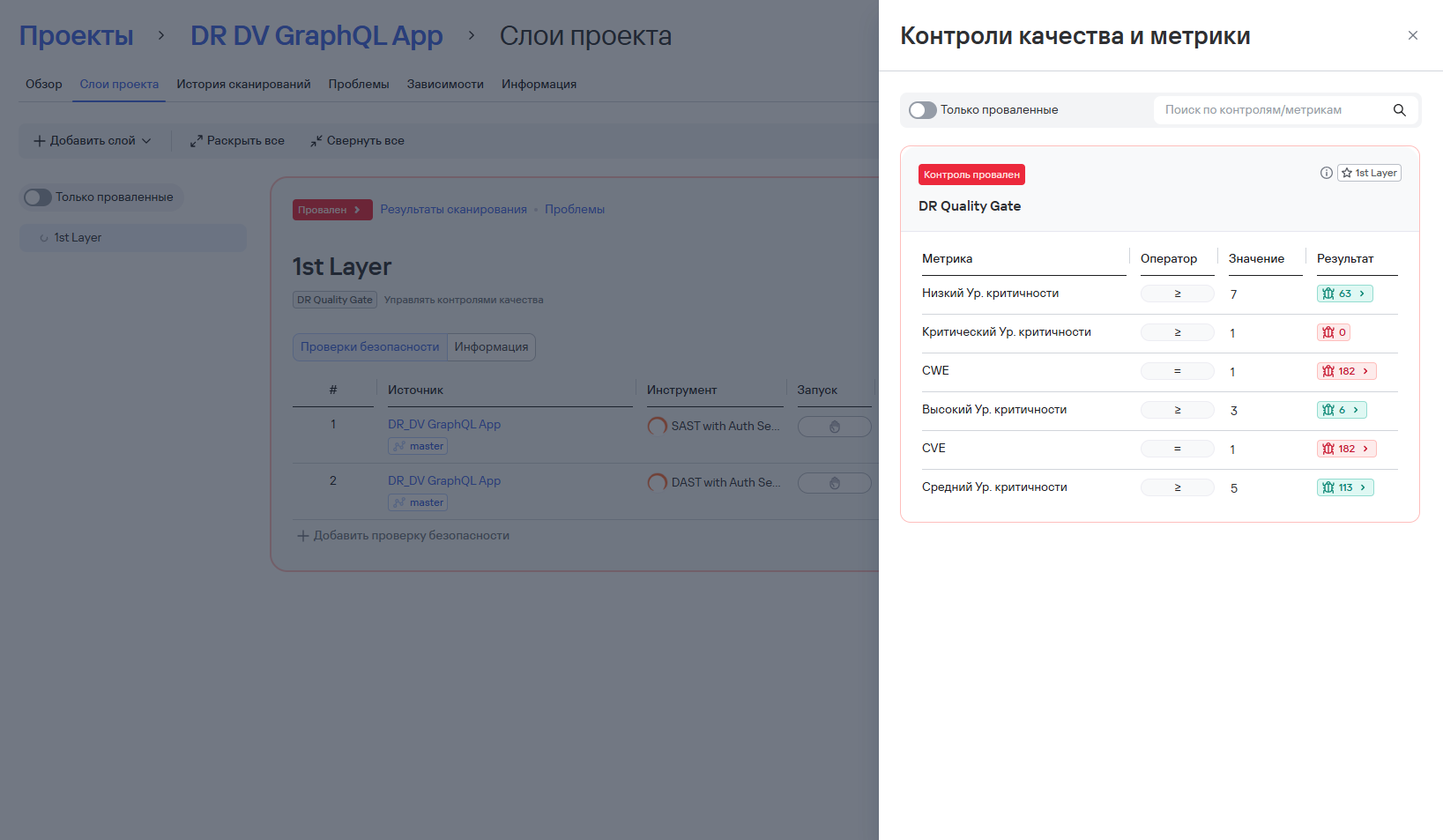
Task: Toggle only failed filter in metrics panel
Action: pyautogui.click(x=923, y=110)
